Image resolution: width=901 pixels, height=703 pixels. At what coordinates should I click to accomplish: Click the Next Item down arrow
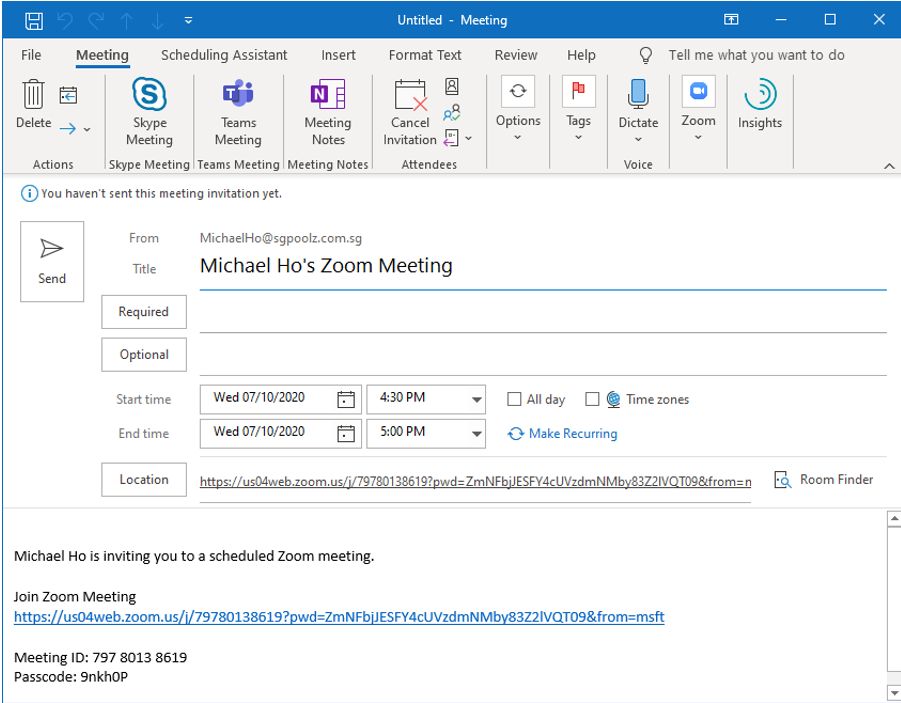coord(157,21)
